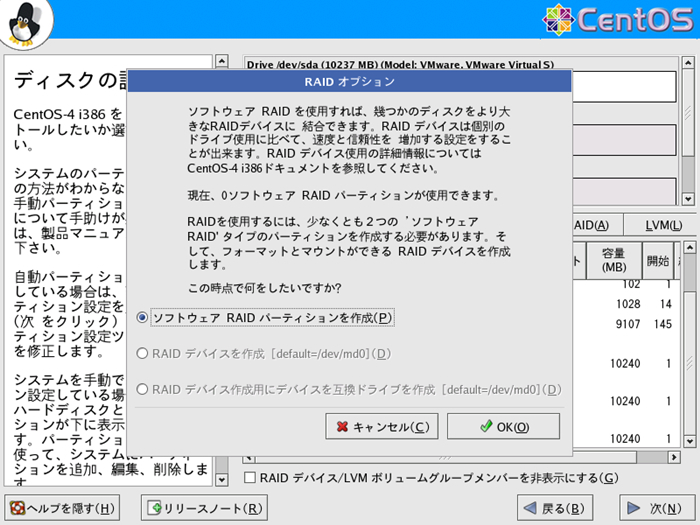Toggle RAID デバイス/LVM ボリュームグループメンバーを非表示にする checkbox
Viewport: 700px width, 525px height.
pyautogui.click(x=250, y=478)
